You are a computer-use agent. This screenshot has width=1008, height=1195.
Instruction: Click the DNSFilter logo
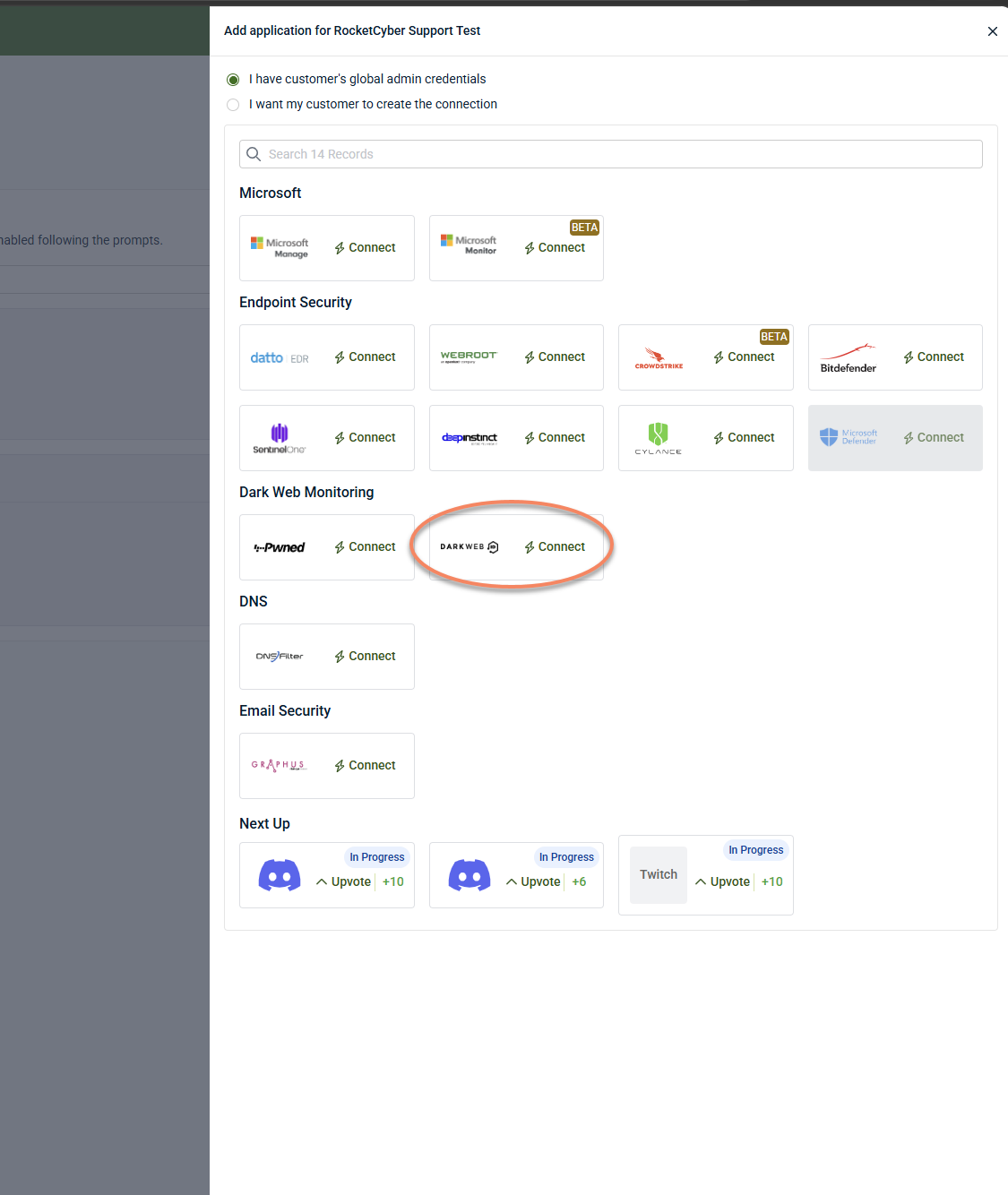pos(280,657)
